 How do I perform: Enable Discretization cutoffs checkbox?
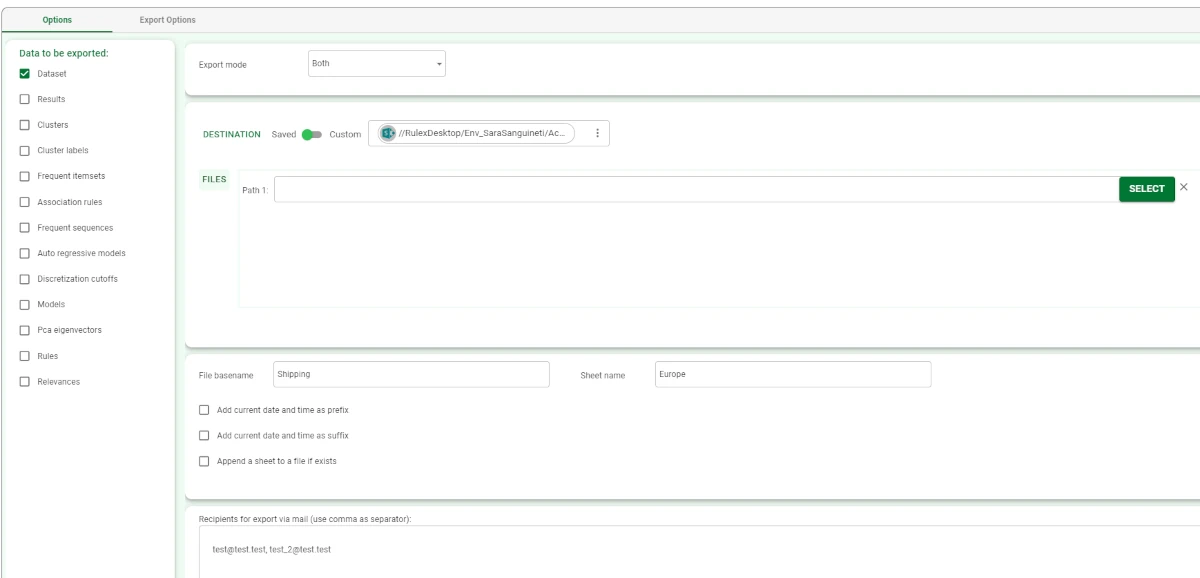(25, 279)
